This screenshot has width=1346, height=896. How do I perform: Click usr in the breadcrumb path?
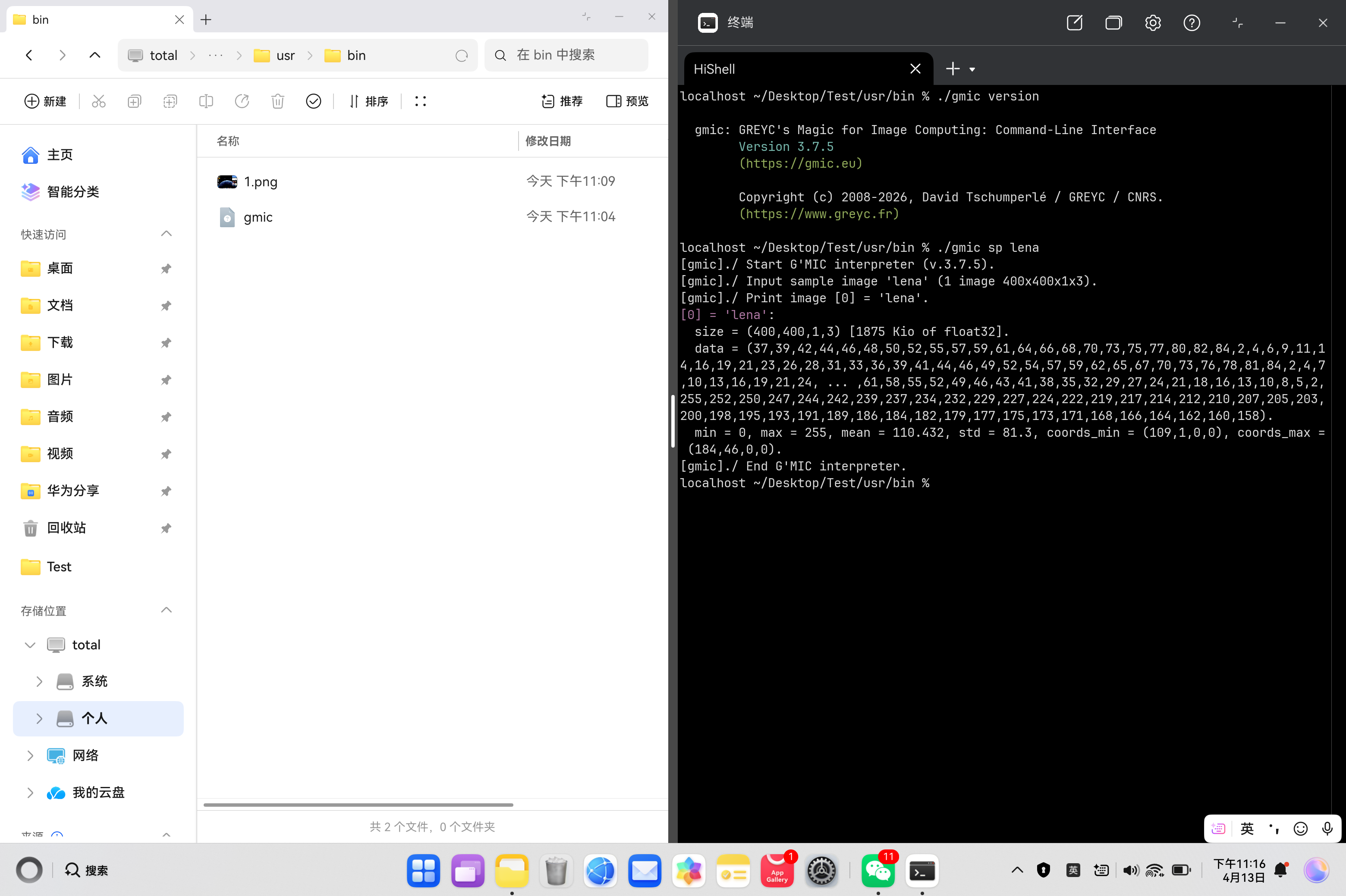[275, 56]
